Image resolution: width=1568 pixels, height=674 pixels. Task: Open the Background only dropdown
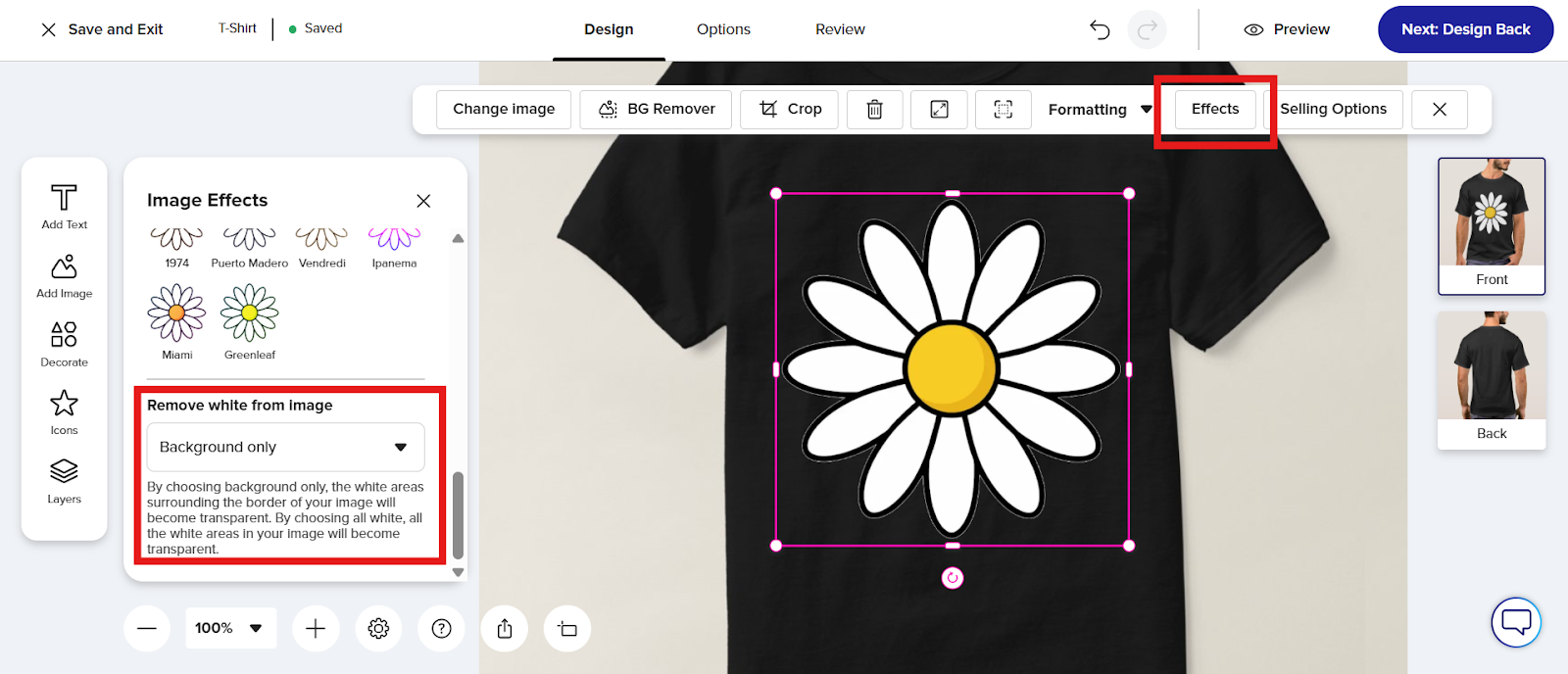pos(285,447)
